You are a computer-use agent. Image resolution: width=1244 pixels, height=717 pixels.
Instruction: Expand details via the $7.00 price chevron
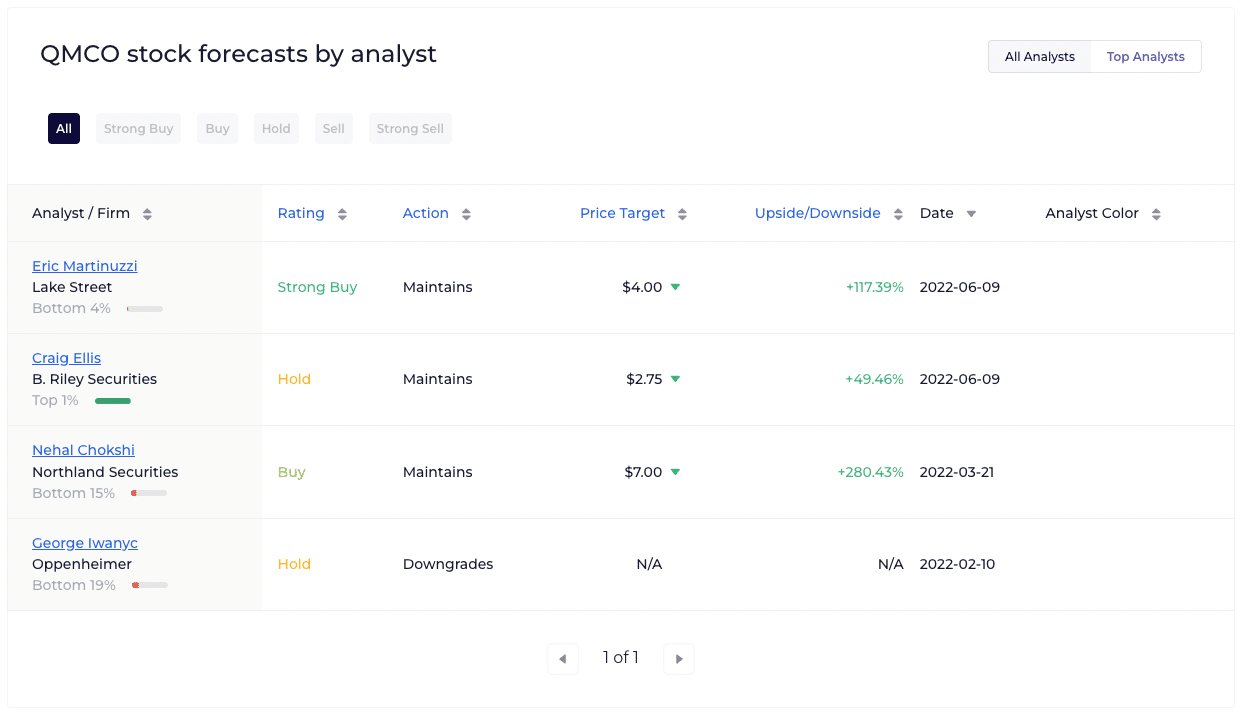(674, 472)
